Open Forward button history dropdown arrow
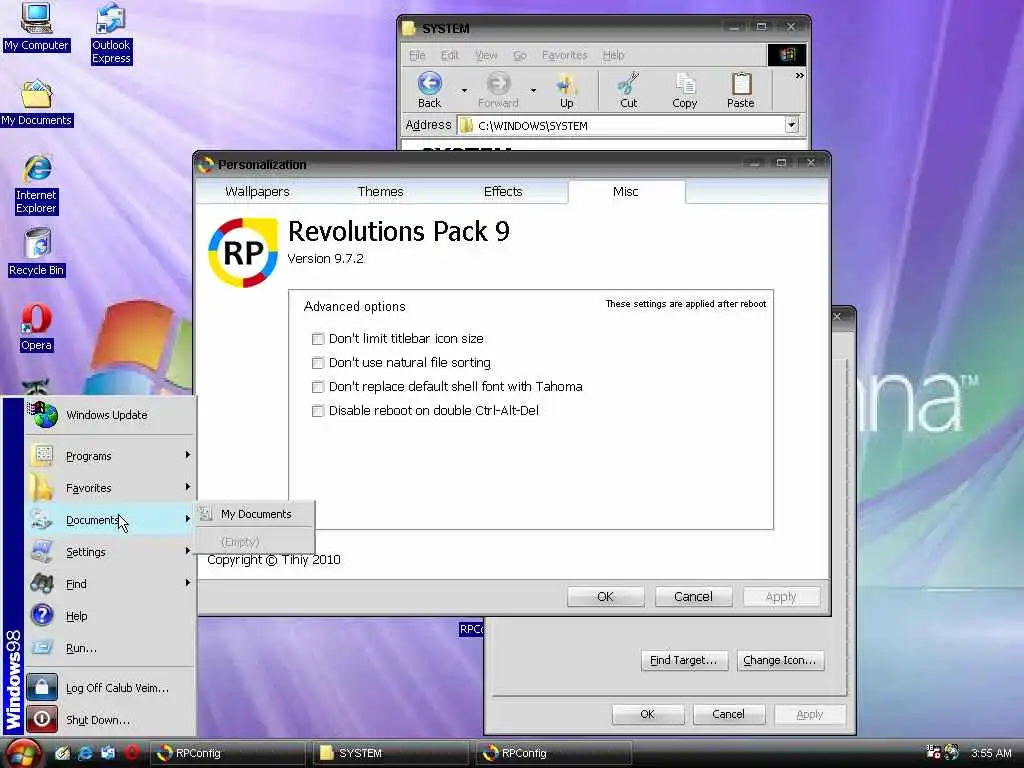 click(533, 90)
